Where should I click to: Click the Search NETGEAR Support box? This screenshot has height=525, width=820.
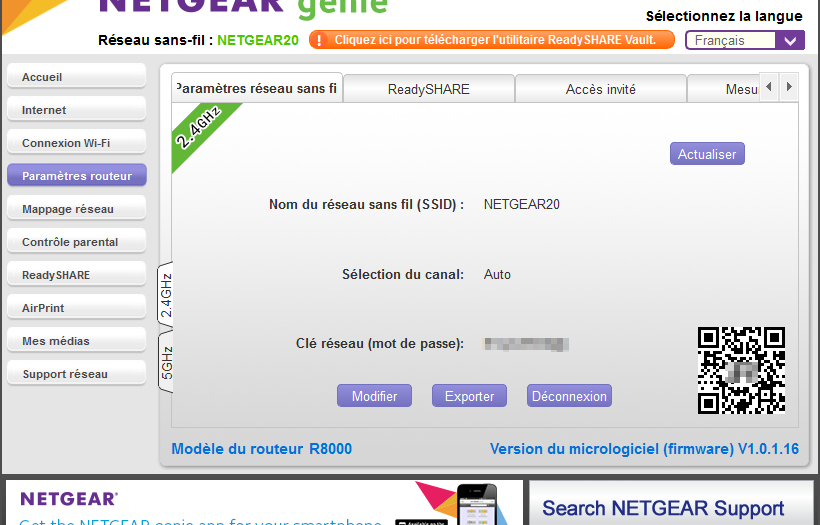click(663, 508)
